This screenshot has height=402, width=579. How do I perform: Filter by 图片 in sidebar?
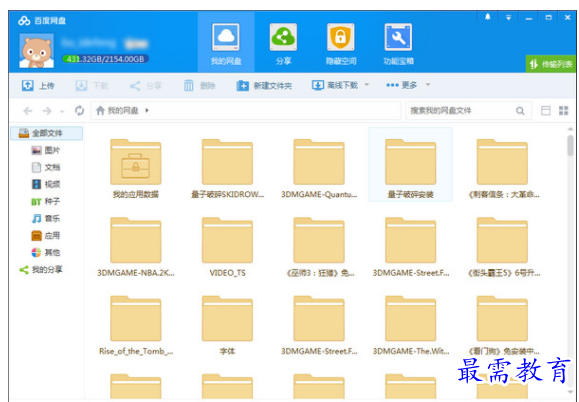point(46,150)
